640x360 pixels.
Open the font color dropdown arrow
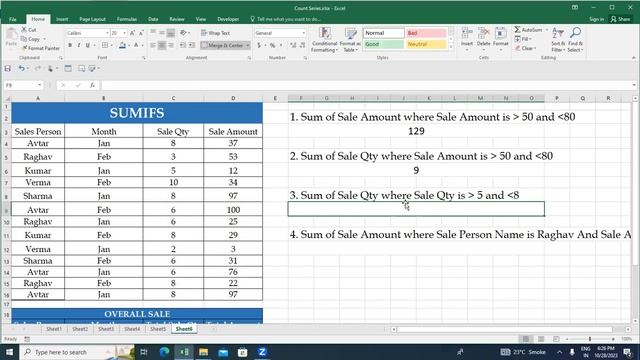pos(142,45)
